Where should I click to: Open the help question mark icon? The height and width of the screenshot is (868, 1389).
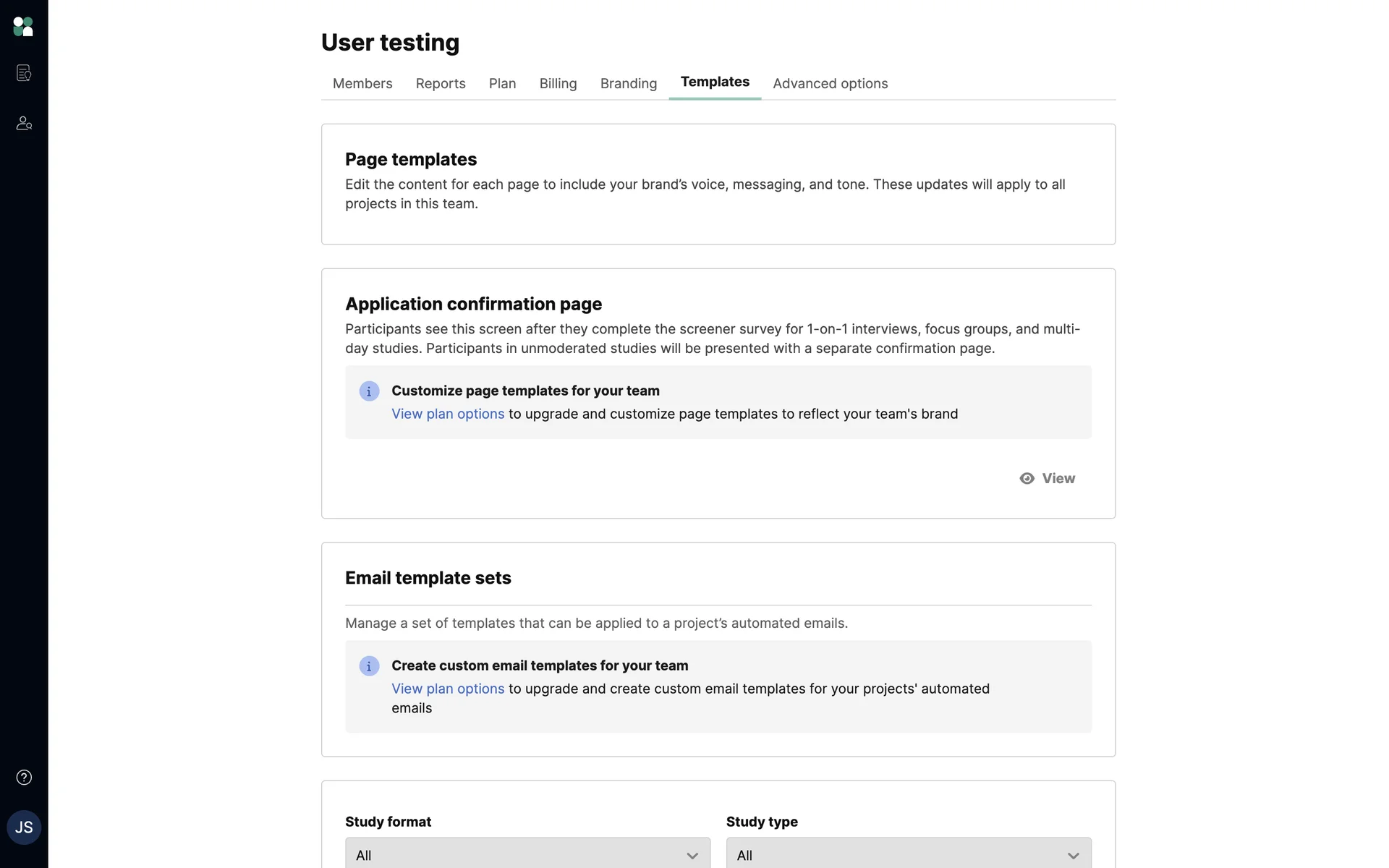pos(24,778)
